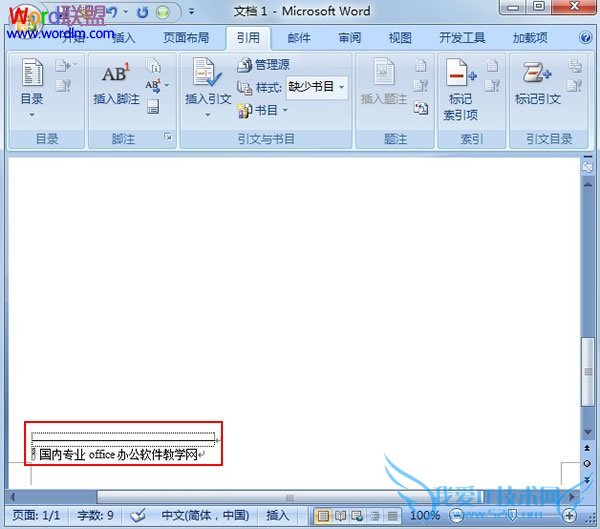Viewport: 600px width, 529px height.
Task: Click Bibliography (书目) button
Action: [x=262, y=110]
